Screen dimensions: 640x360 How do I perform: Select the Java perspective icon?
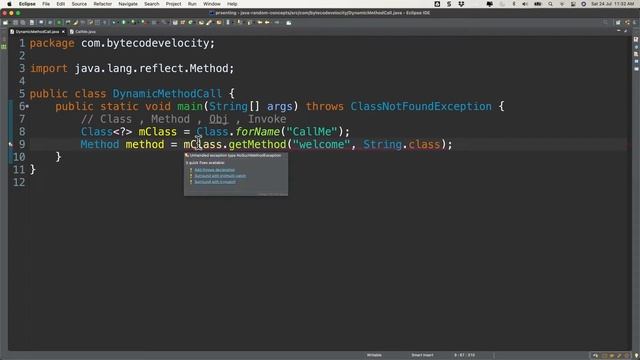pyautogui.click(x=627, y=22)
